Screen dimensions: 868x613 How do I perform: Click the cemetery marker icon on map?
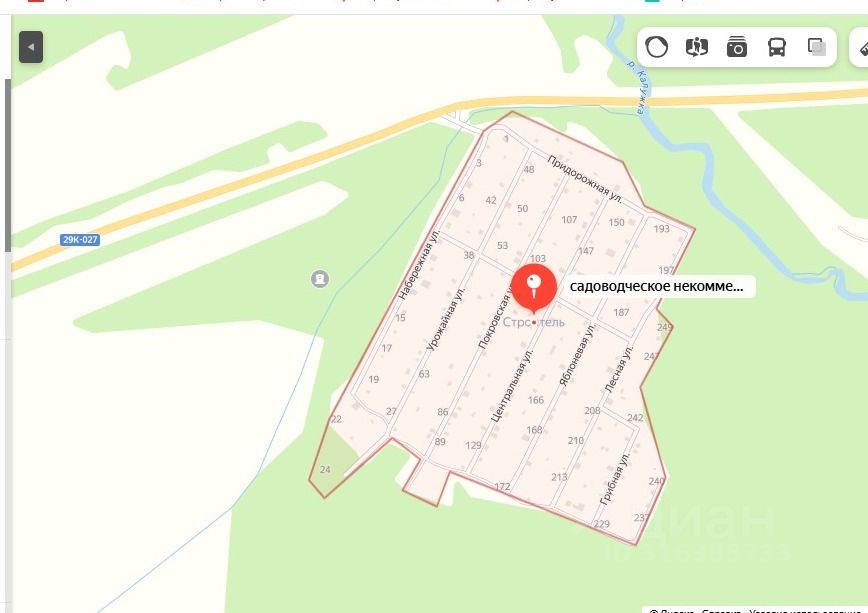pyautogui.click(x=319, y=279)
